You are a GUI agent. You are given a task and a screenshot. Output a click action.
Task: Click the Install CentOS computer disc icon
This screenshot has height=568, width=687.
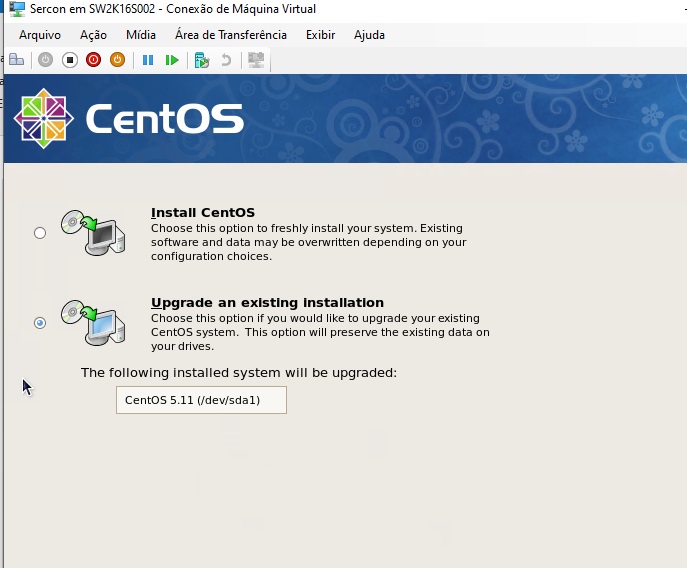(x=93, y=232)
